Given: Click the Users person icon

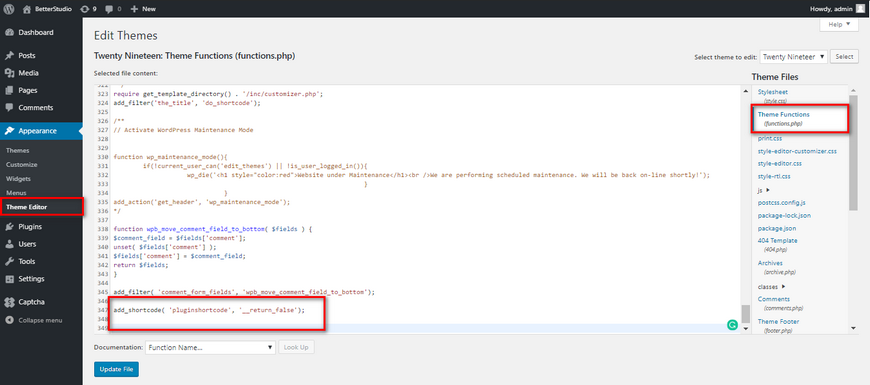Looking at the screenshot, I should pyautogui.click(x=9, y=244).
